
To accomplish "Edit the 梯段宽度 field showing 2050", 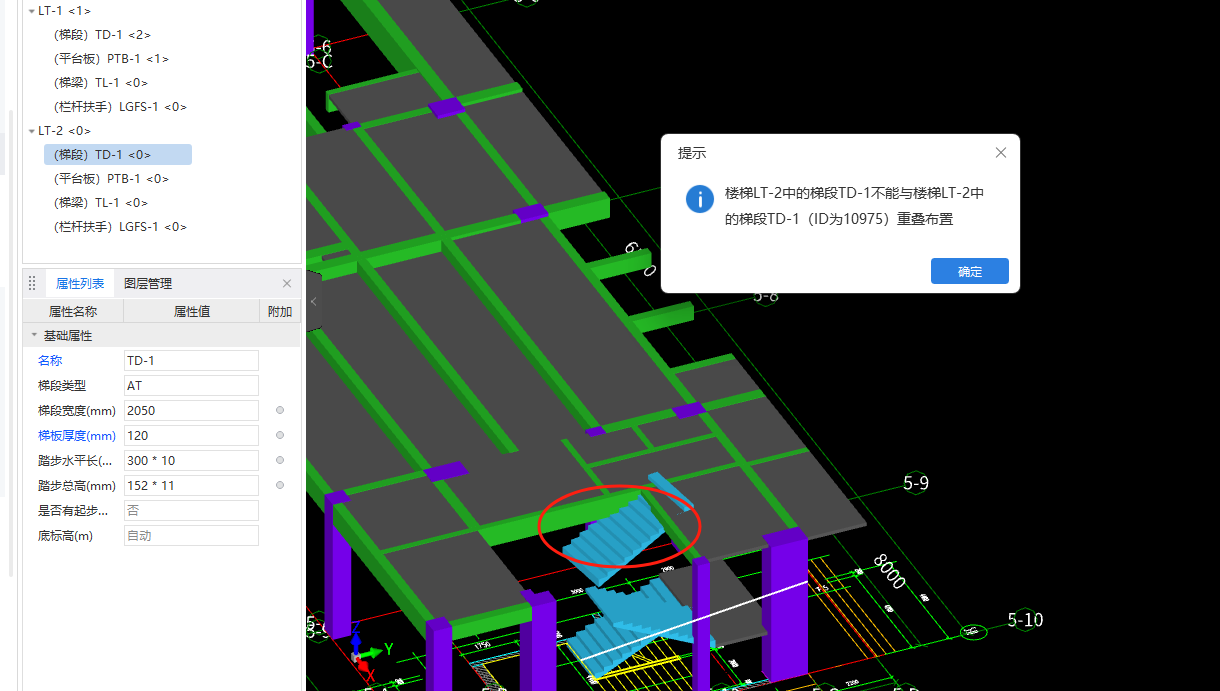I will click(x=191, y=410).
